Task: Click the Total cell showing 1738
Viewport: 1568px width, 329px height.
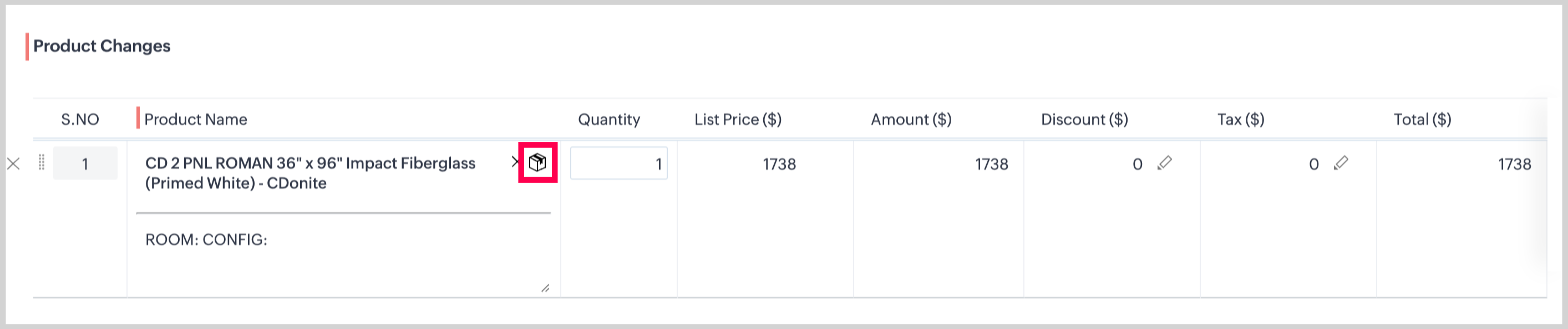Action: click(1514, 164)
